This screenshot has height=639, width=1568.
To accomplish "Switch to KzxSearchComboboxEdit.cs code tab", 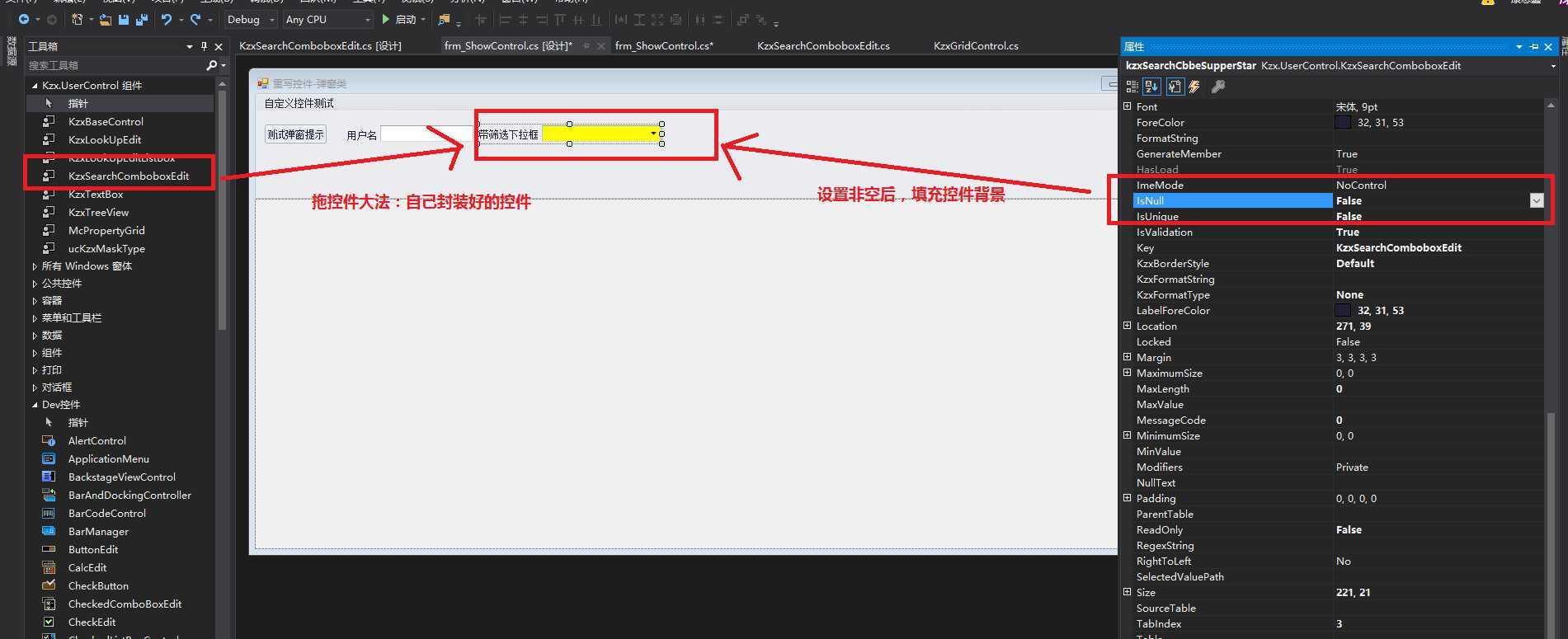I will pos(823,46).
